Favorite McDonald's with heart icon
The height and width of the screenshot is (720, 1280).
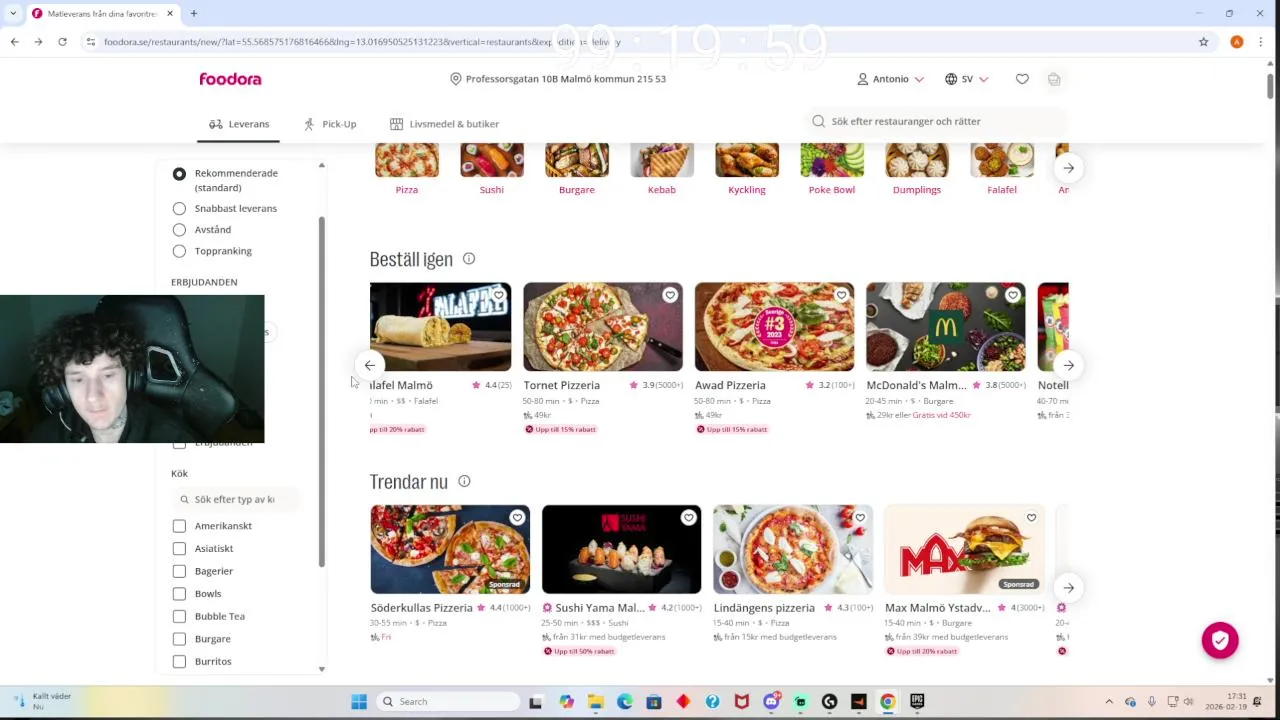pos(1013,295)
